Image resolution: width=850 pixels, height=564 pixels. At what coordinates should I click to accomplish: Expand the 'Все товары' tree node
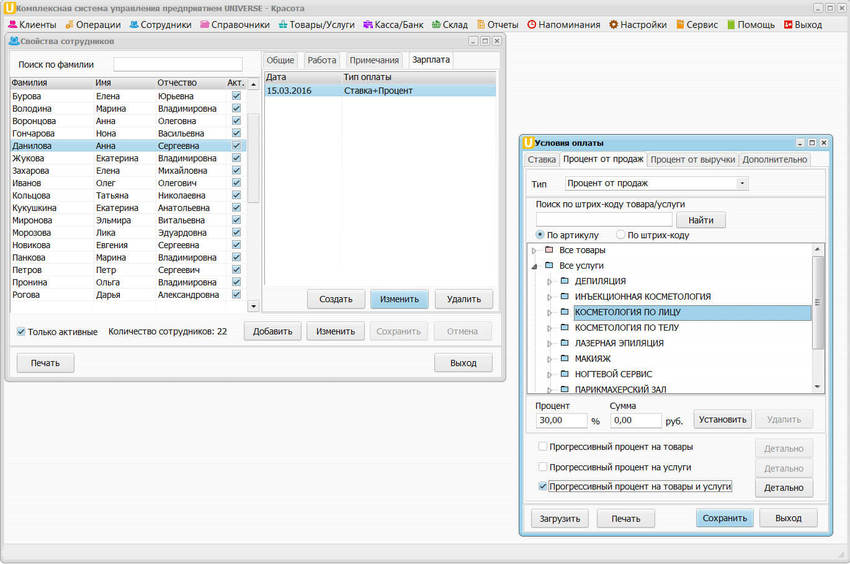click(x=534, y=250)
